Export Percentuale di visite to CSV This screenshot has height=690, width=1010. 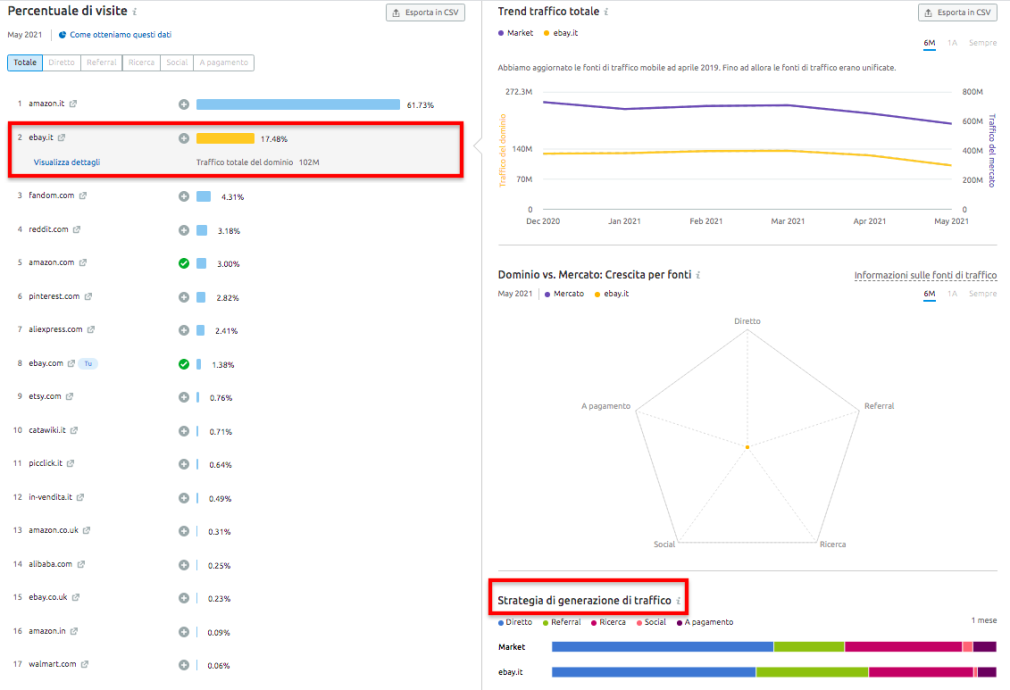[x=426, y=12]
